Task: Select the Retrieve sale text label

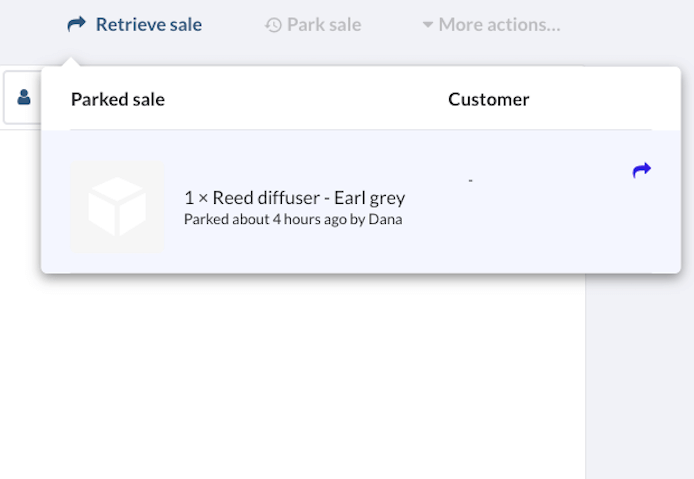Action: pyautogui.click(x=149, y=24)
